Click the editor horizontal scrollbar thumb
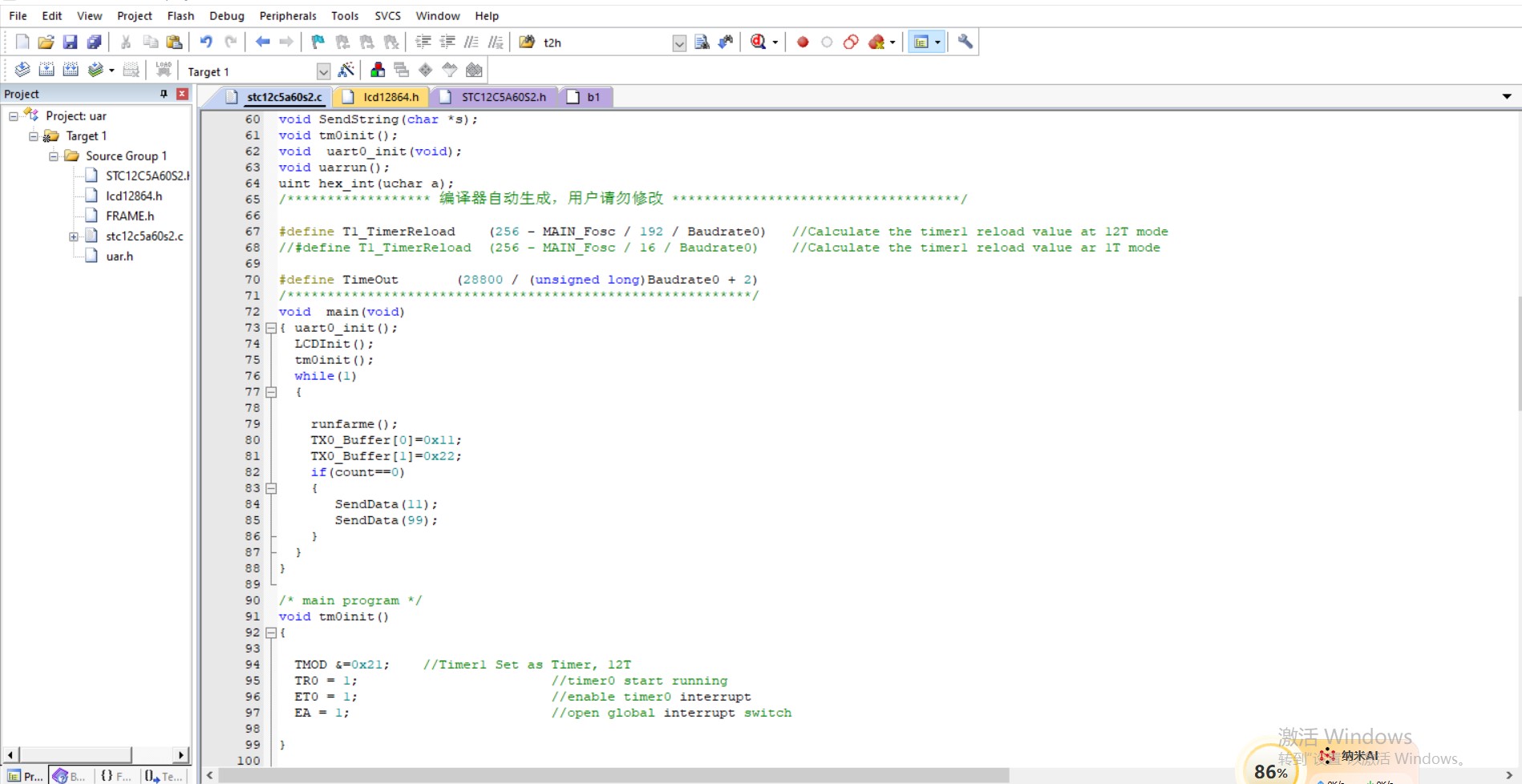Viewport: 1522px width, 784px height. (613, 775)
